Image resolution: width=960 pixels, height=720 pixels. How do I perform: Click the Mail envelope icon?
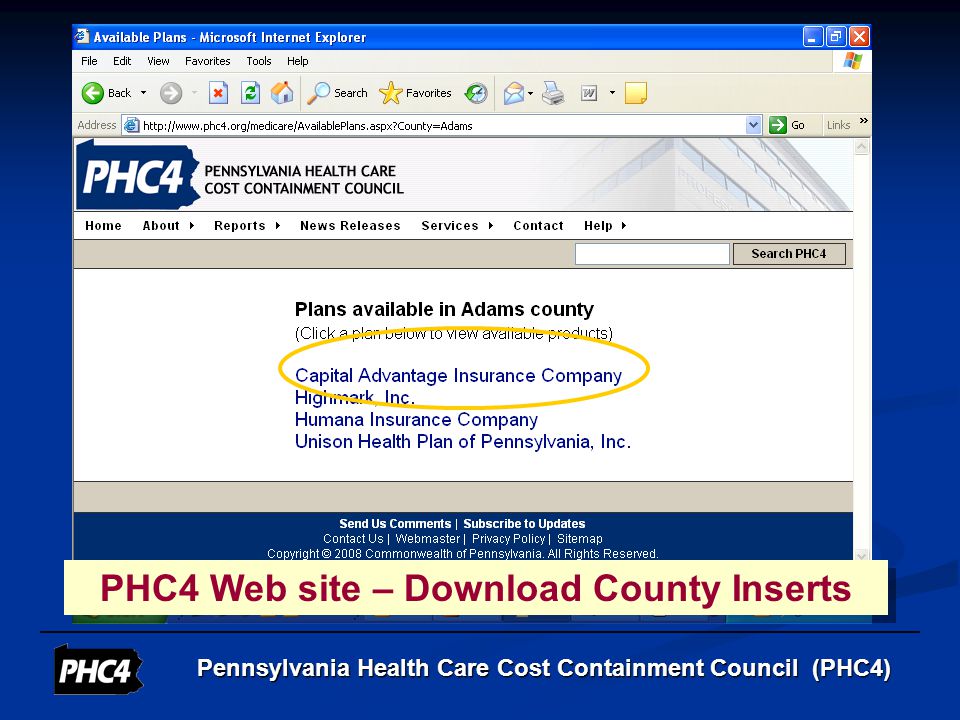[x=514, y=93]
